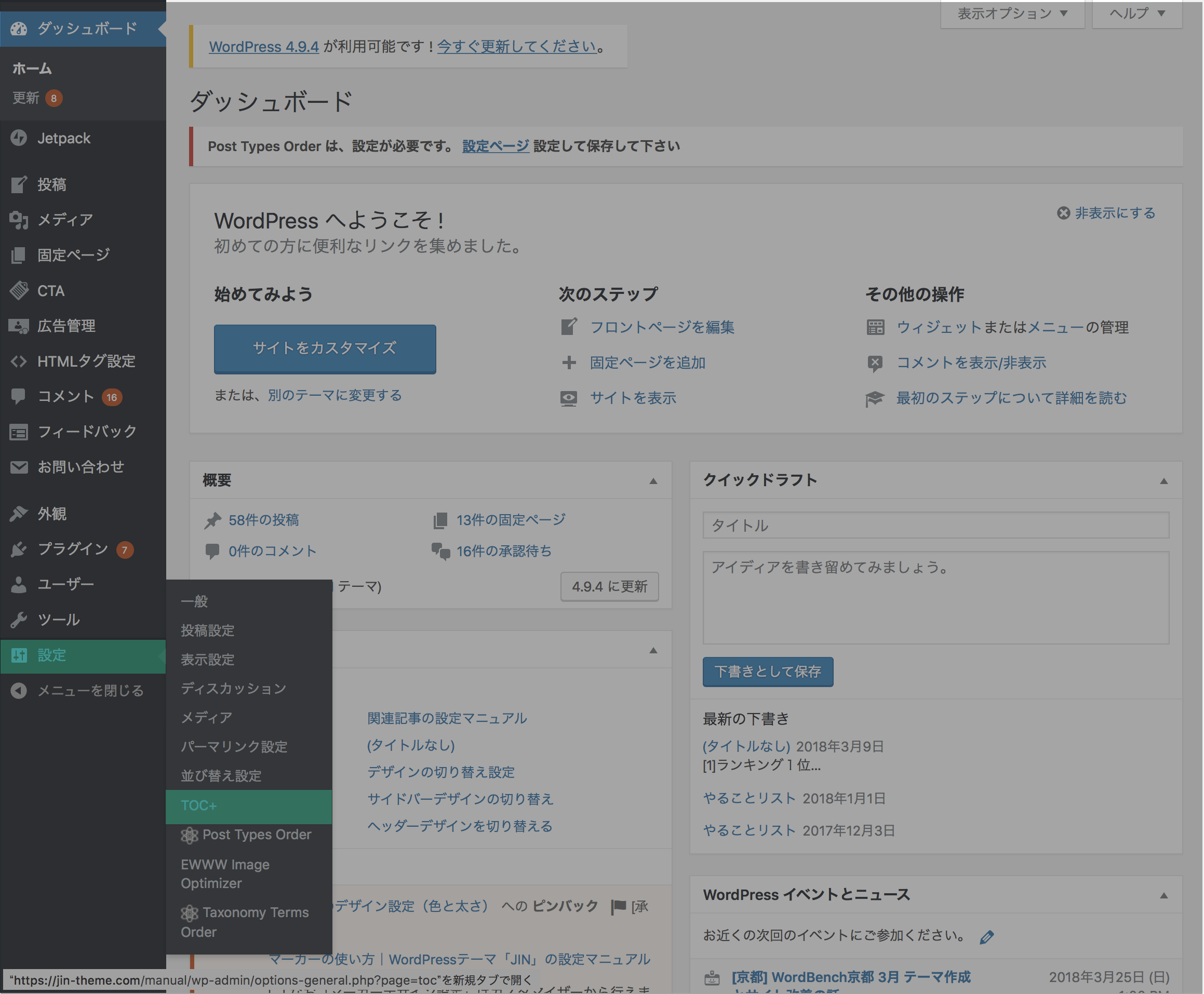Open the 設定ページ link in notice
Viewport: 1204px width, 994px height.
tap(496, 146)
